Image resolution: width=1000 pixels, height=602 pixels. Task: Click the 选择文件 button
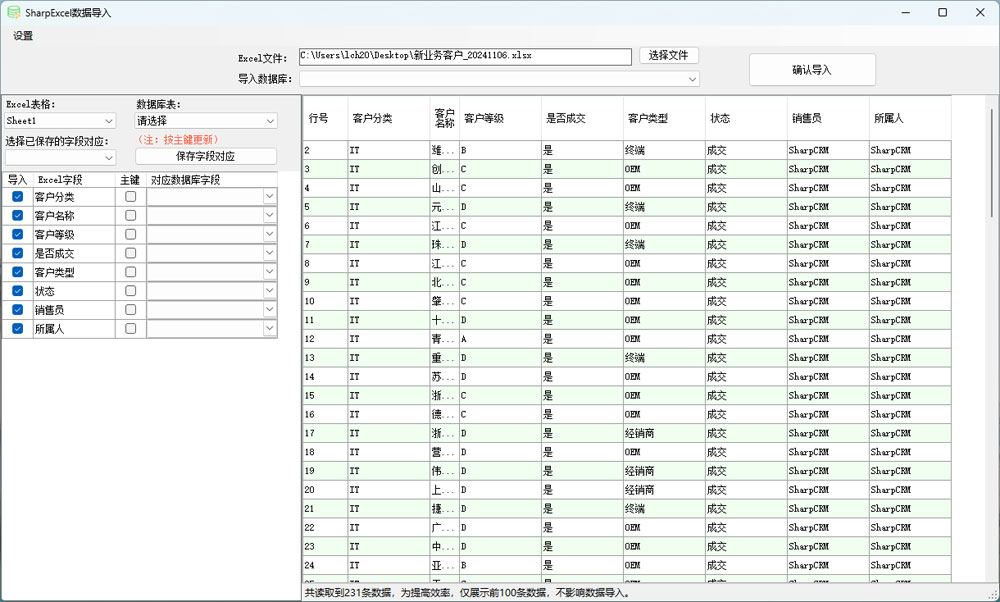tap(668, 56)
